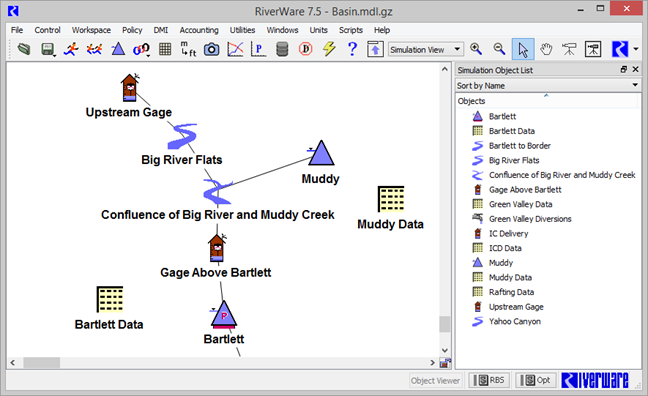Select the arrow pointer tool
Viewport: 648px width, 396px height.
[x=523, y=49]
